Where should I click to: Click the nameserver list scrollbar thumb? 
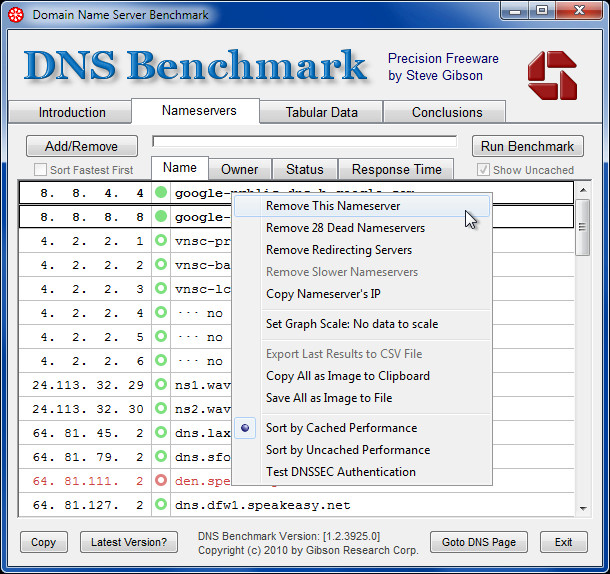coord(582,228)
